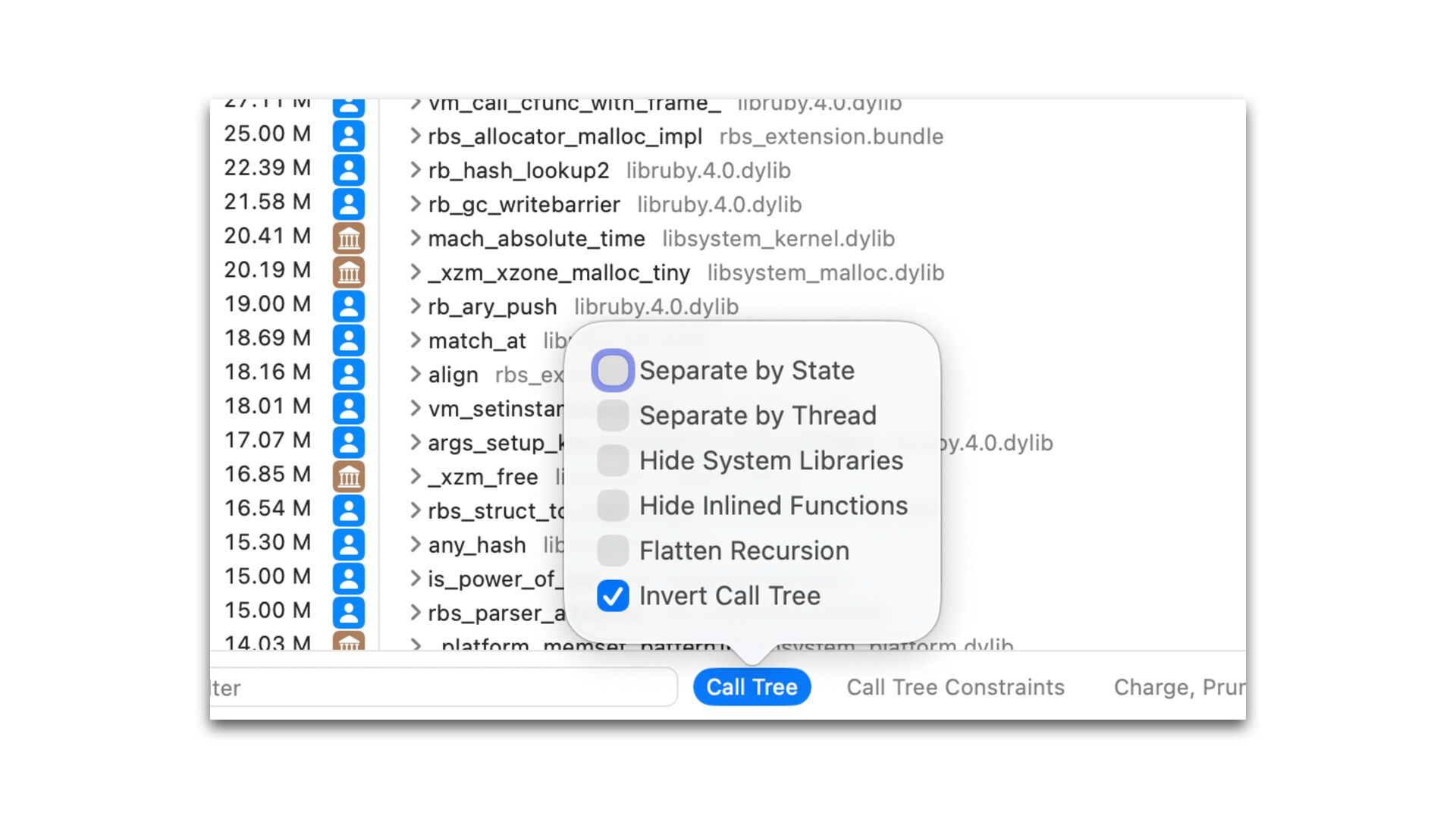Click the user icon in rb_gc_writebarrier row
Image resolution: width=1456 pixels, height=819 pixels.
348,205
